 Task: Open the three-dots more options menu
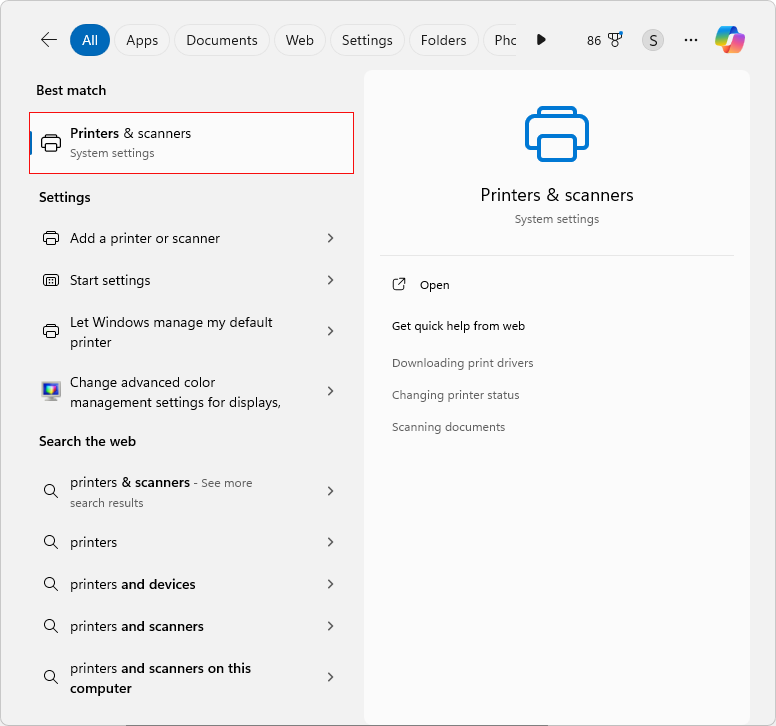click(x=691, y=40)
